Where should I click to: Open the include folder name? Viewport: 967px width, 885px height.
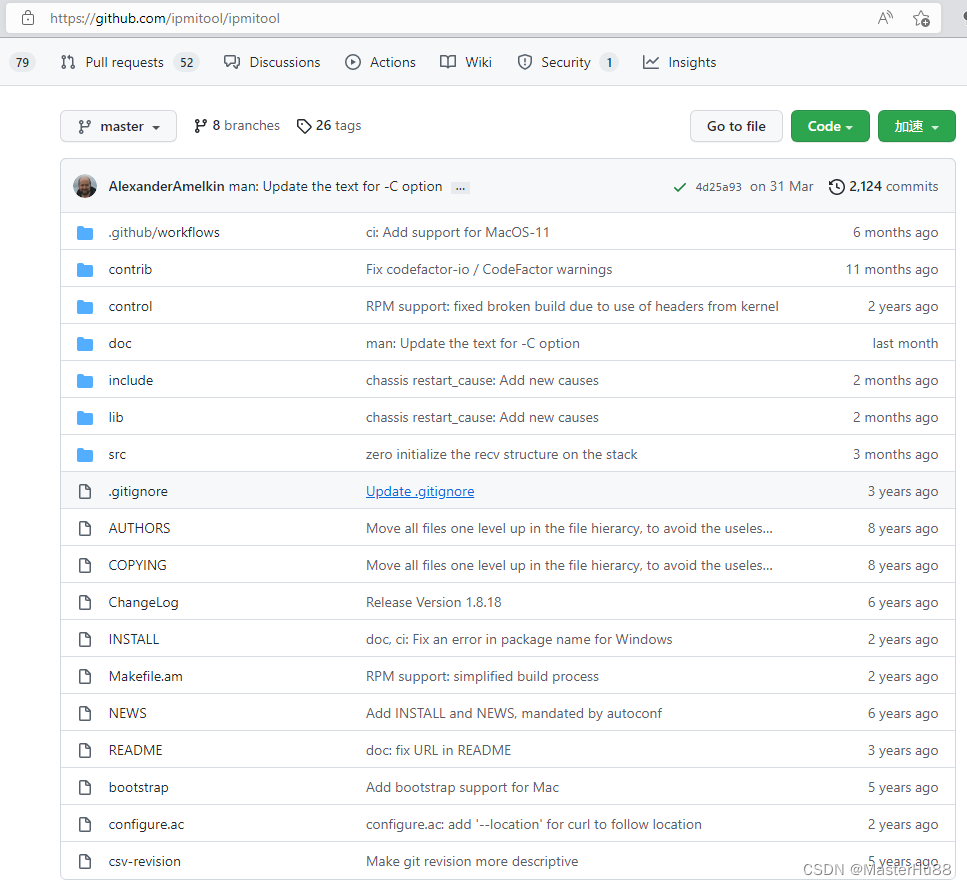pyautogui.click(x=131, y=381)
